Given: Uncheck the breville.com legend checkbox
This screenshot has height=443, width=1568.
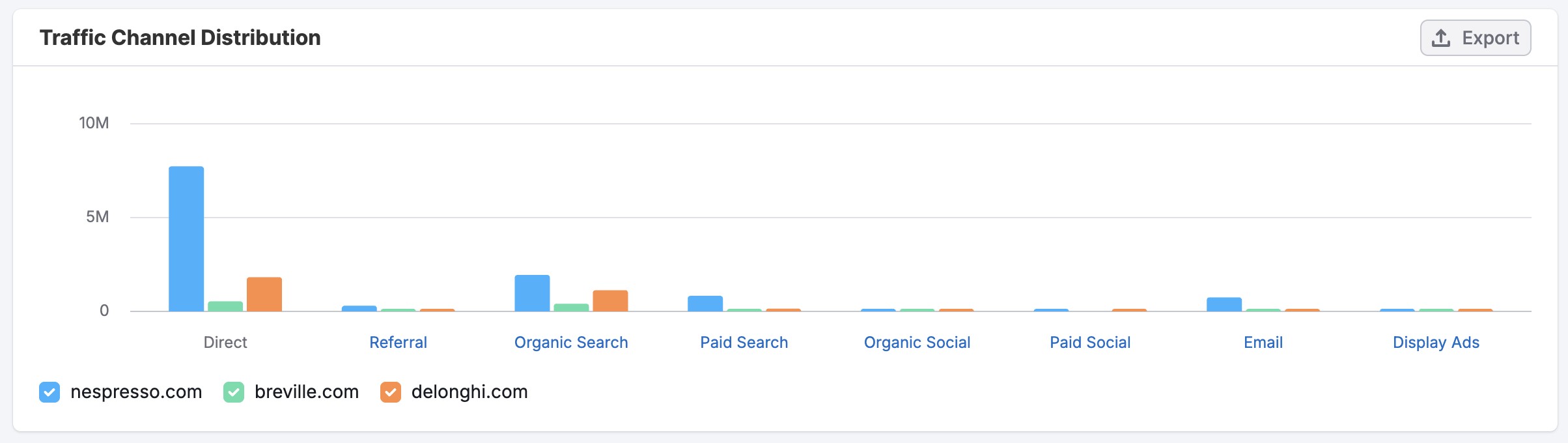Looking at the screenshot, I should pyautogui.click(x=234, y=392).
